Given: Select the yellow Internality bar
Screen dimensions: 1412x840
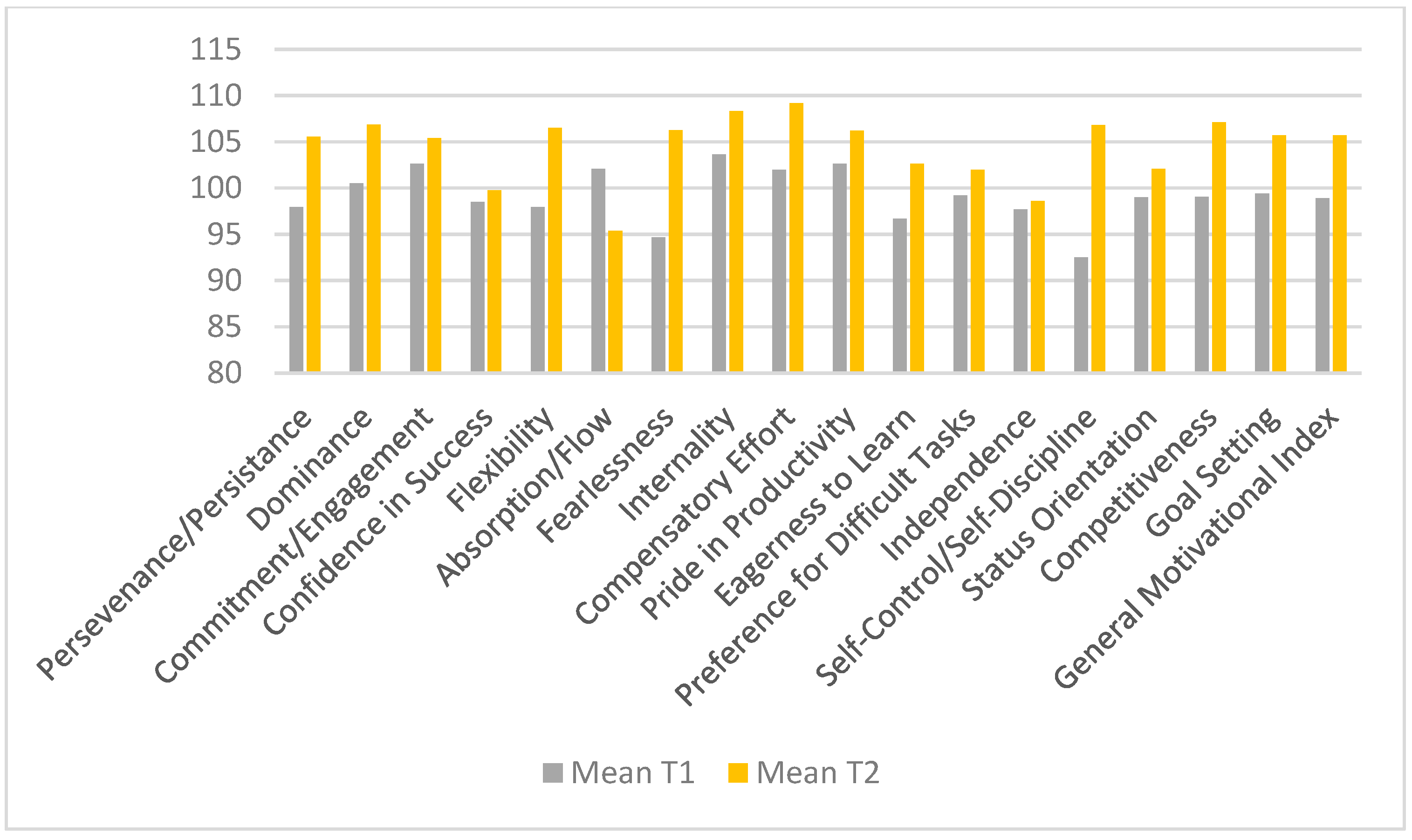Looking at the screenshot, I should 736,241.
